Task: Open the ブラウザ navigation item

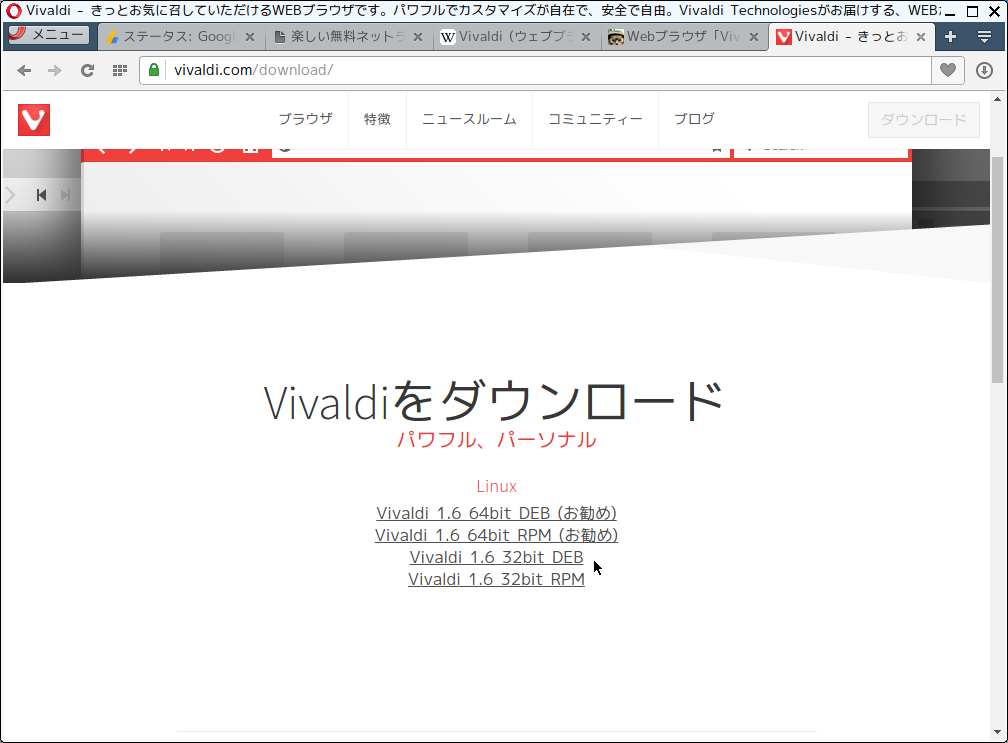Action: (305, 119)
